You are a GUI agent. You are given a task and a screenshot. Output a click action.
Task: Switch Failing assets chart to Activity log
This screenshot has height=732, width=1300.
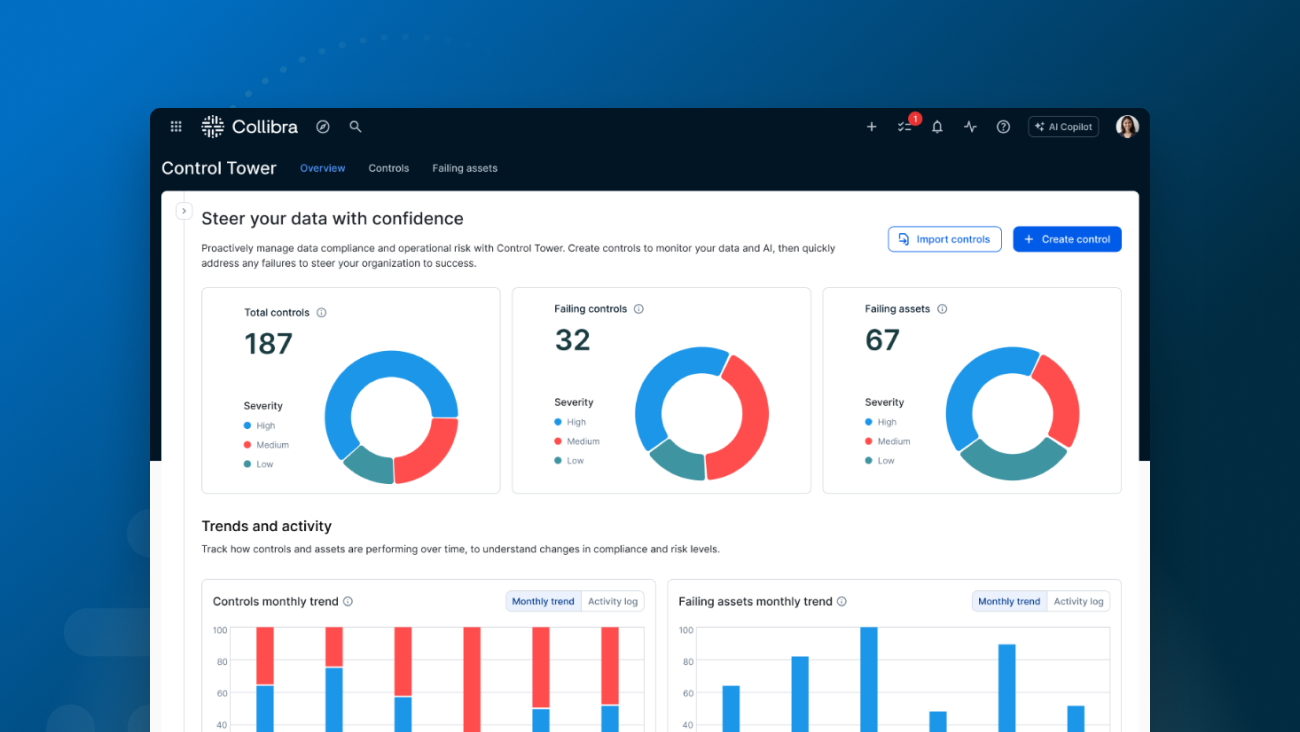pyautogui.click(x=1078, y=602)
